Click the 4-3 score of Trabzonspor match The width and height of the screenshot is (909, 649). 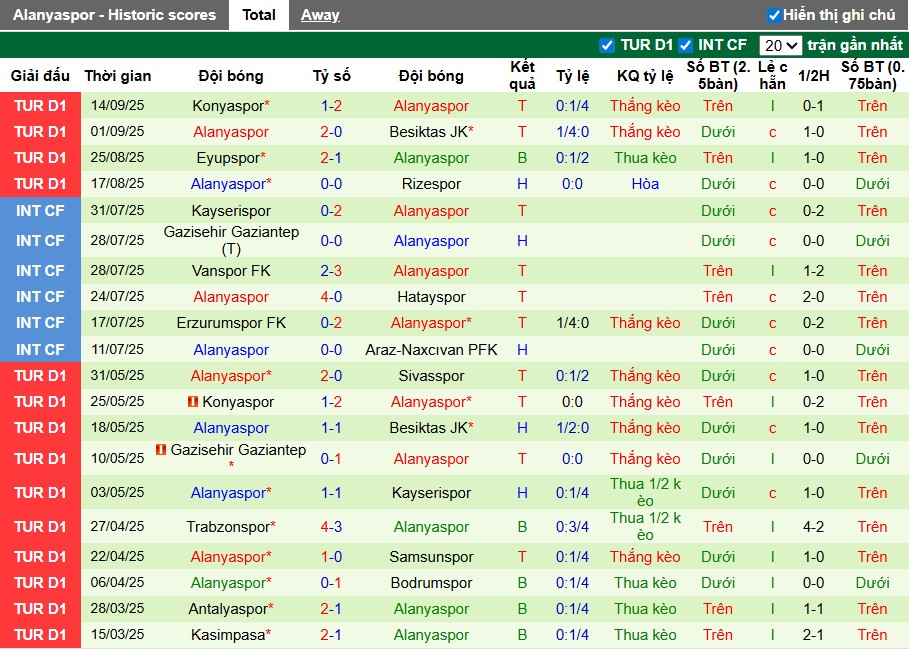click(331, 527)
